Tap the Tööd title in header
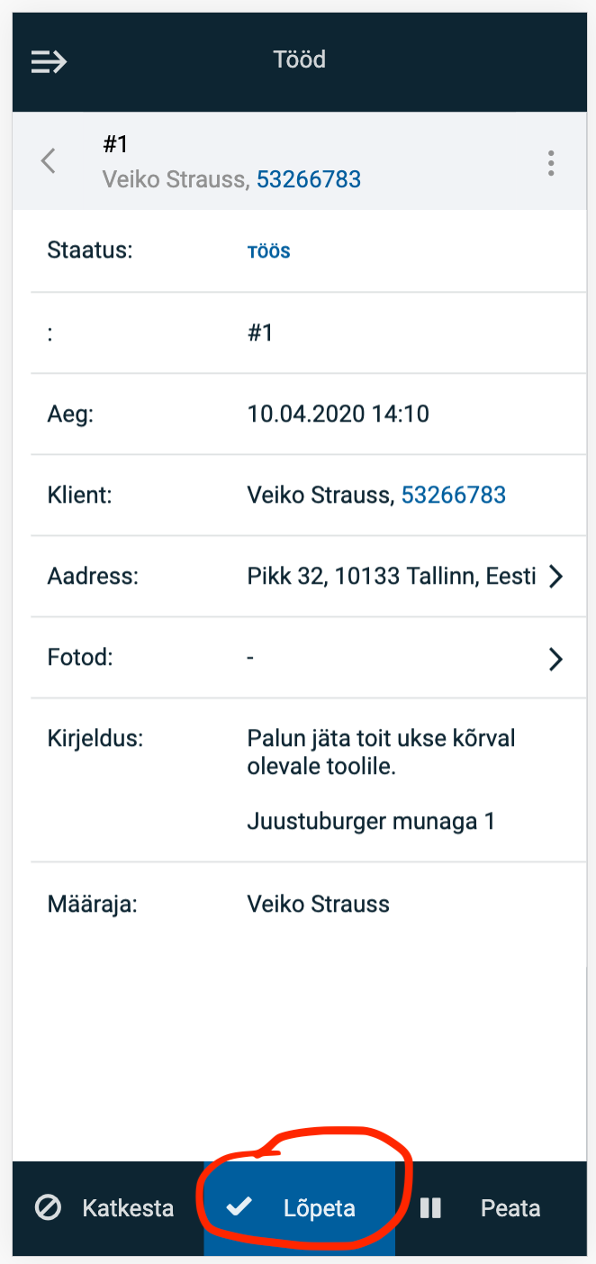The width and height of the screenshot is (596, 1264). (x=300, y=60)
